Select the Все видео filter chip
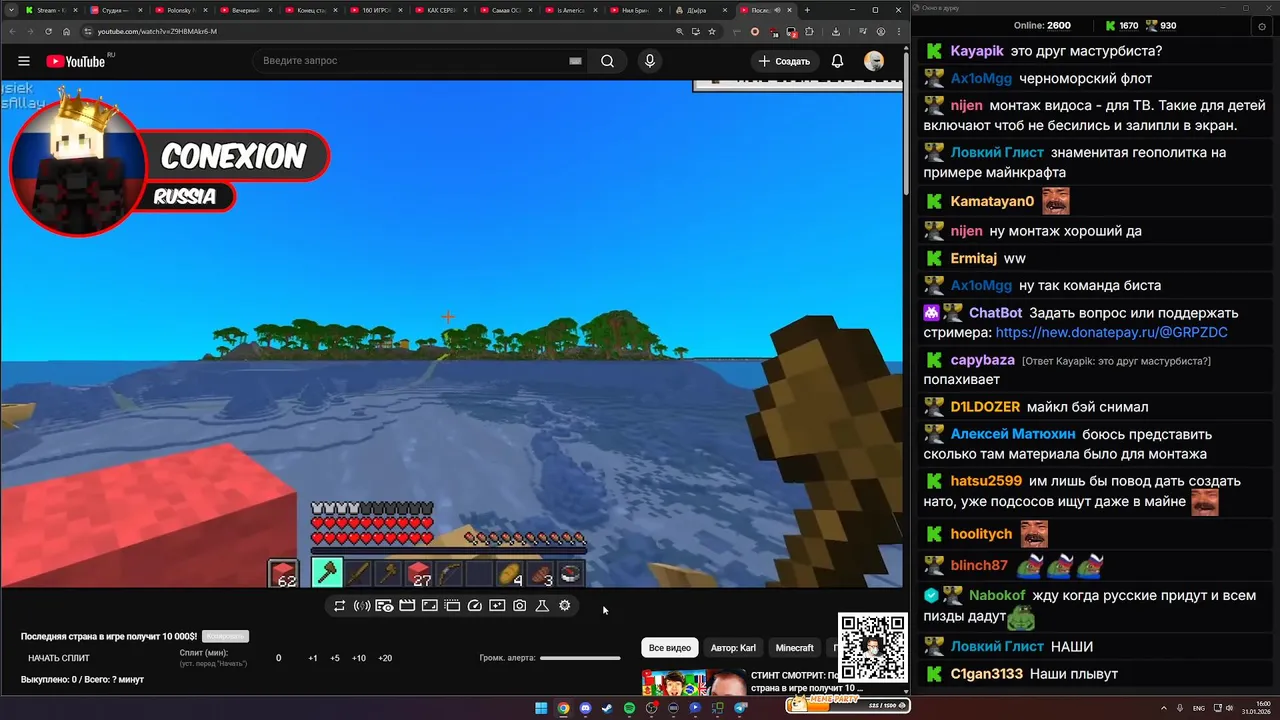 point(670,648)
